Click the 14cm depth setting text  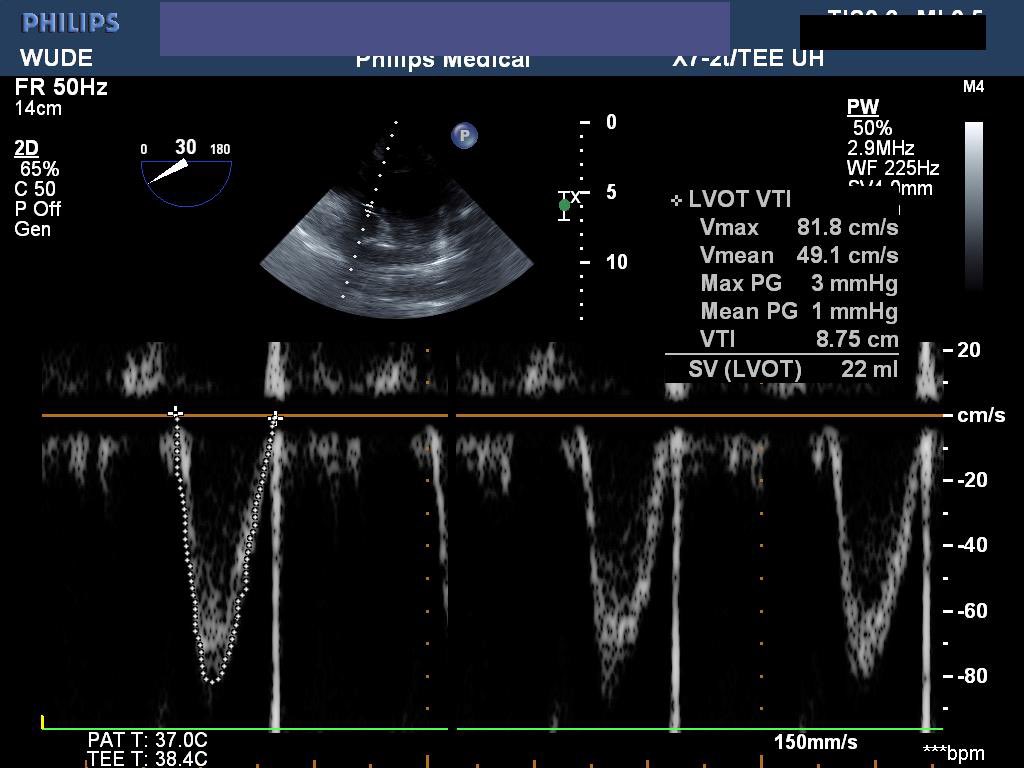38,108
